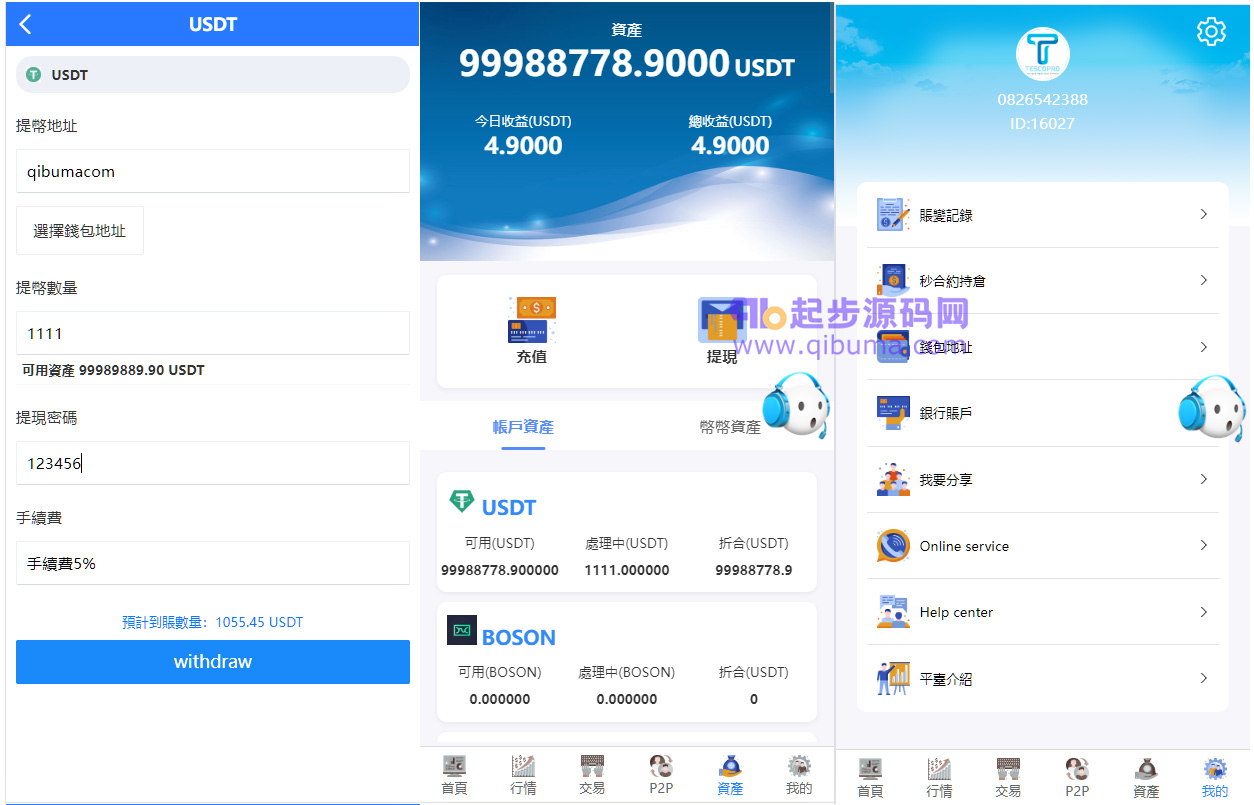Image resolution: width=1254 pixels, height=805 pixels.
Task: Click the phone number 0826542388
Action: [1042, 100]
